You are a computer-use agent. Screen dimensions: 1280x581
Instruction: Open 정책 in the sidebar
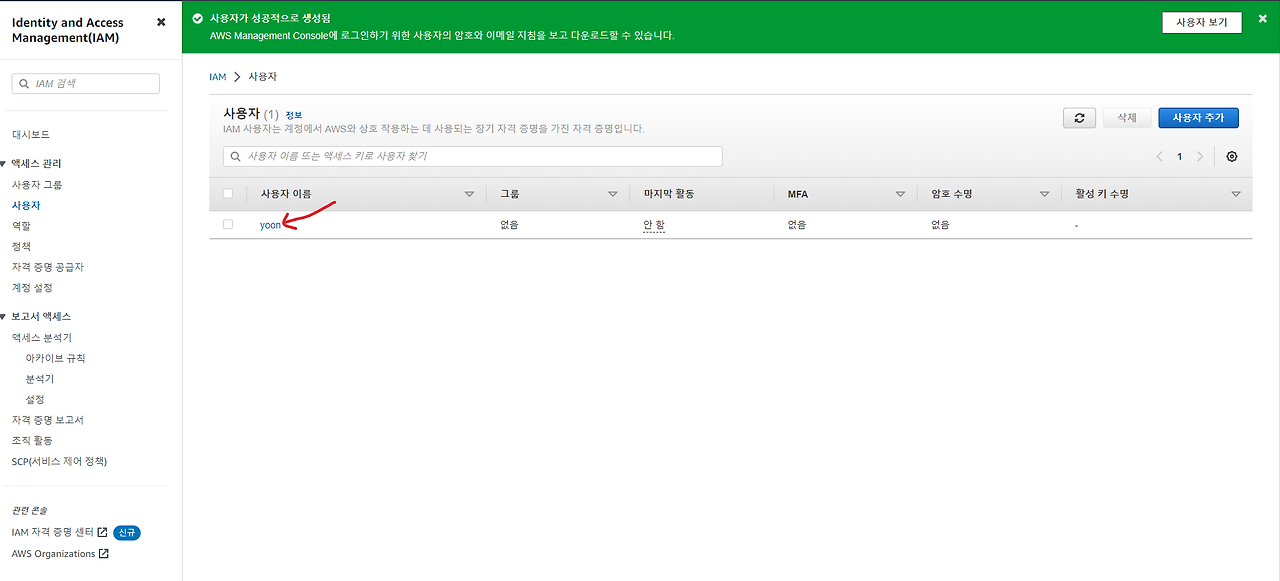point(21,246)
